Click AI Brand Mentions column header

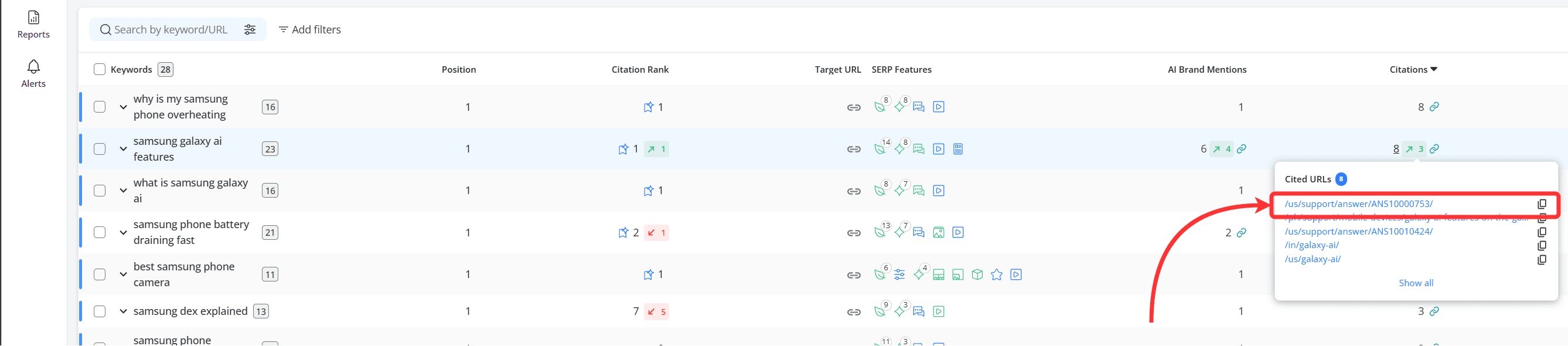coord(1206,69)
